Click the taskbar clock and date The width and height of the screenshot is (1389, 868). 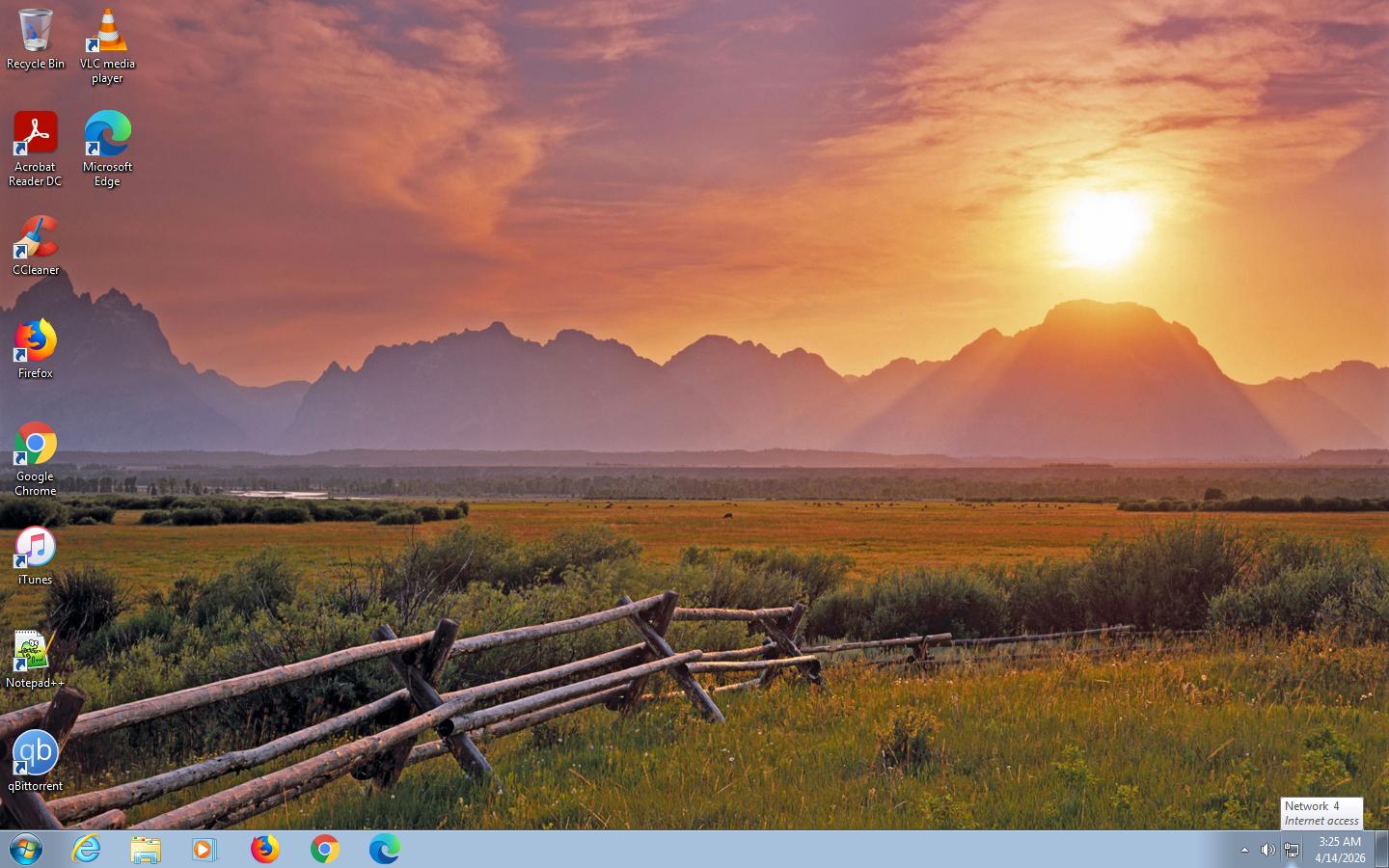click(1340, 850)
